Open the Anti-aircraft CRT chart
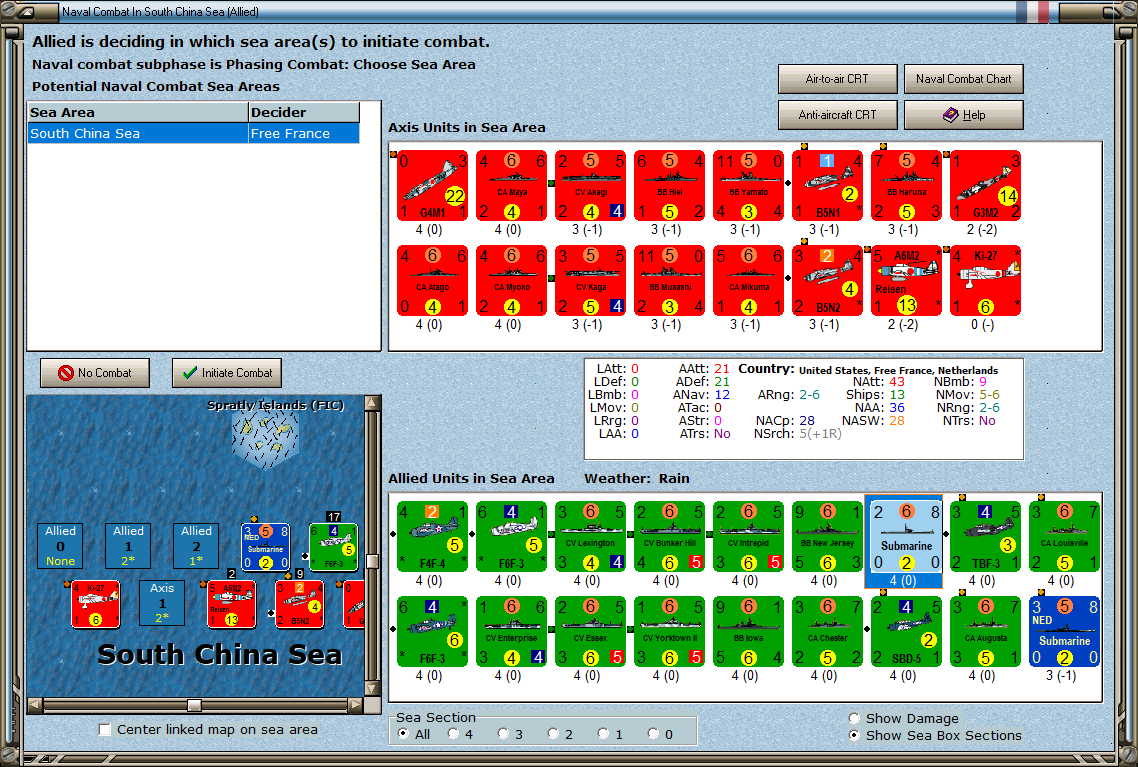Screen dimensions: 1138x767 (838, 115)
